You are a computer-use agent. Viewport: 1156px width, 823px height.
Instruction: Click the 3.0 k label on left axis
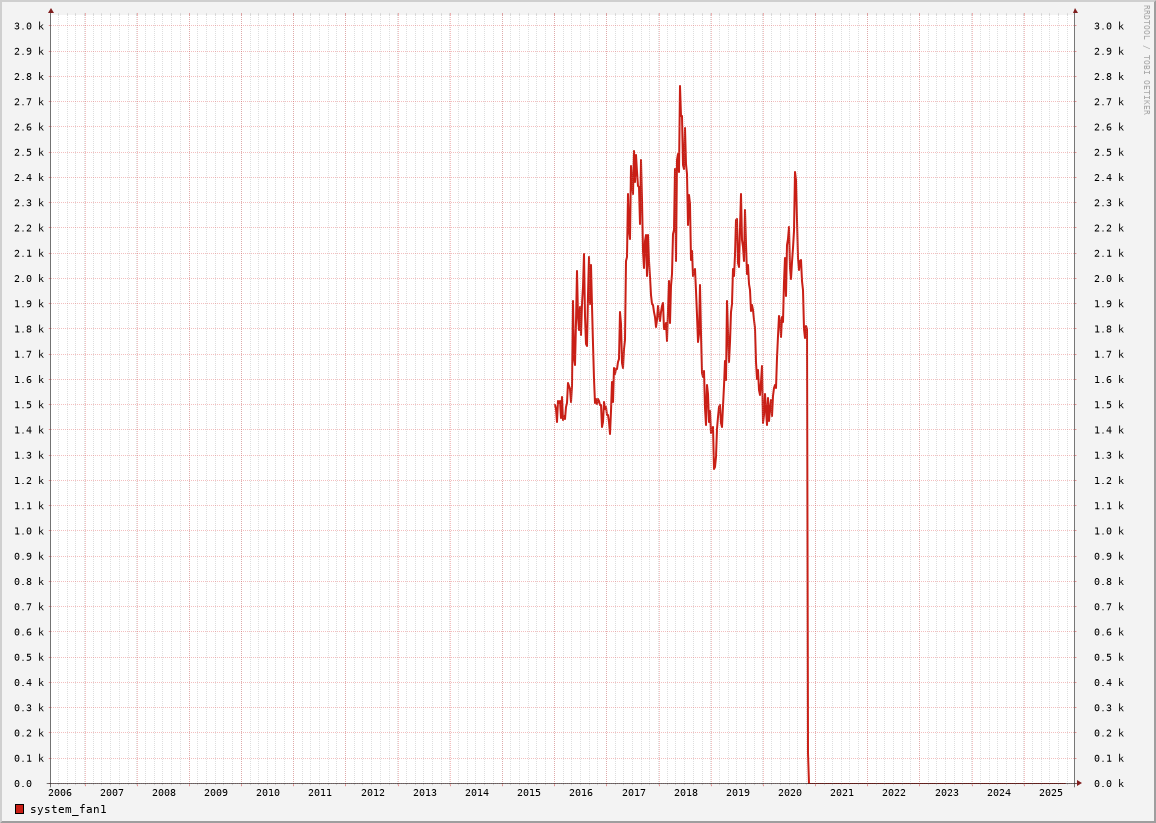pos(29,26)
